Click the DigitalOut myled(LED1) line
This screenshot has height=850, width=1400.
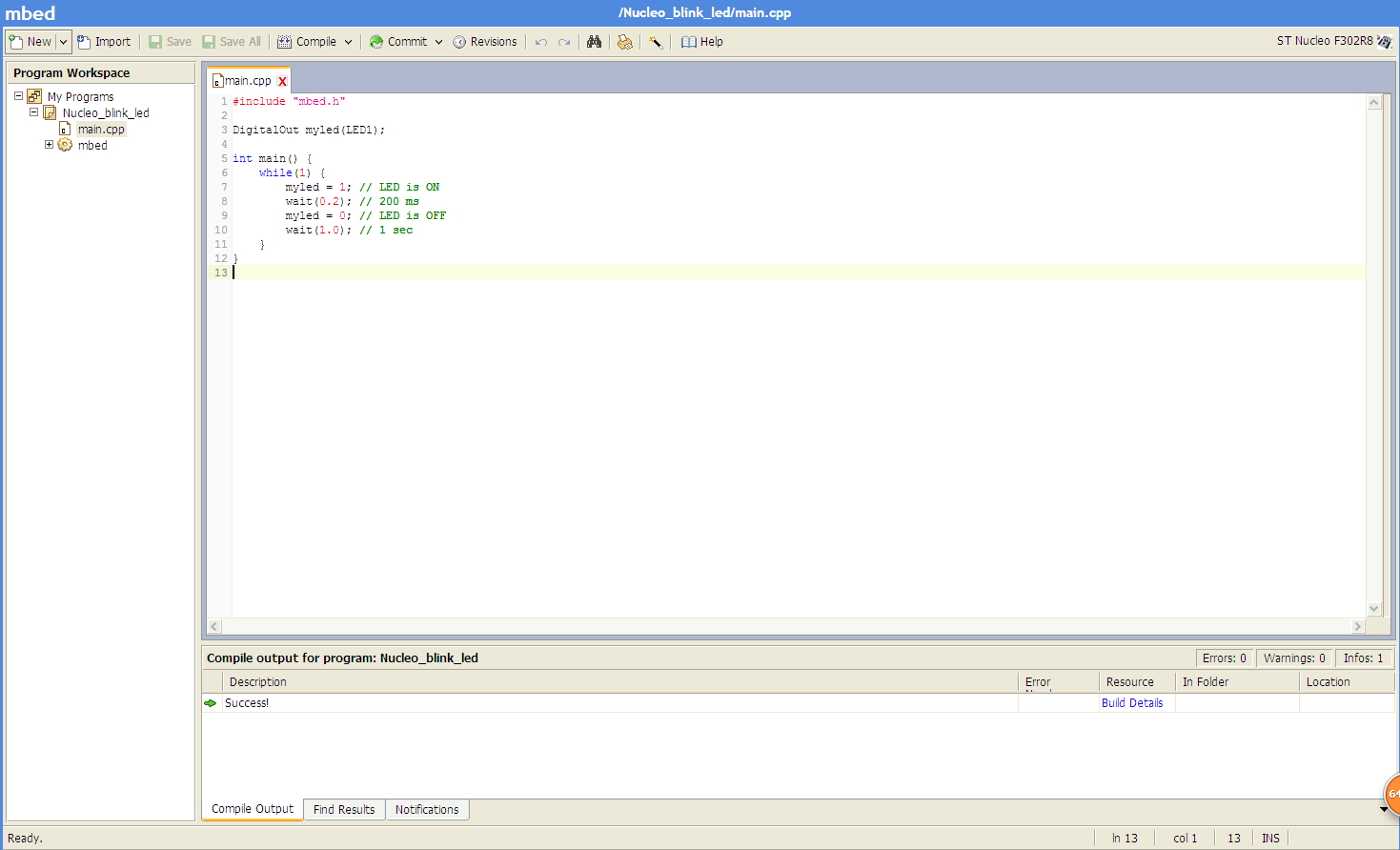point(309,130)
